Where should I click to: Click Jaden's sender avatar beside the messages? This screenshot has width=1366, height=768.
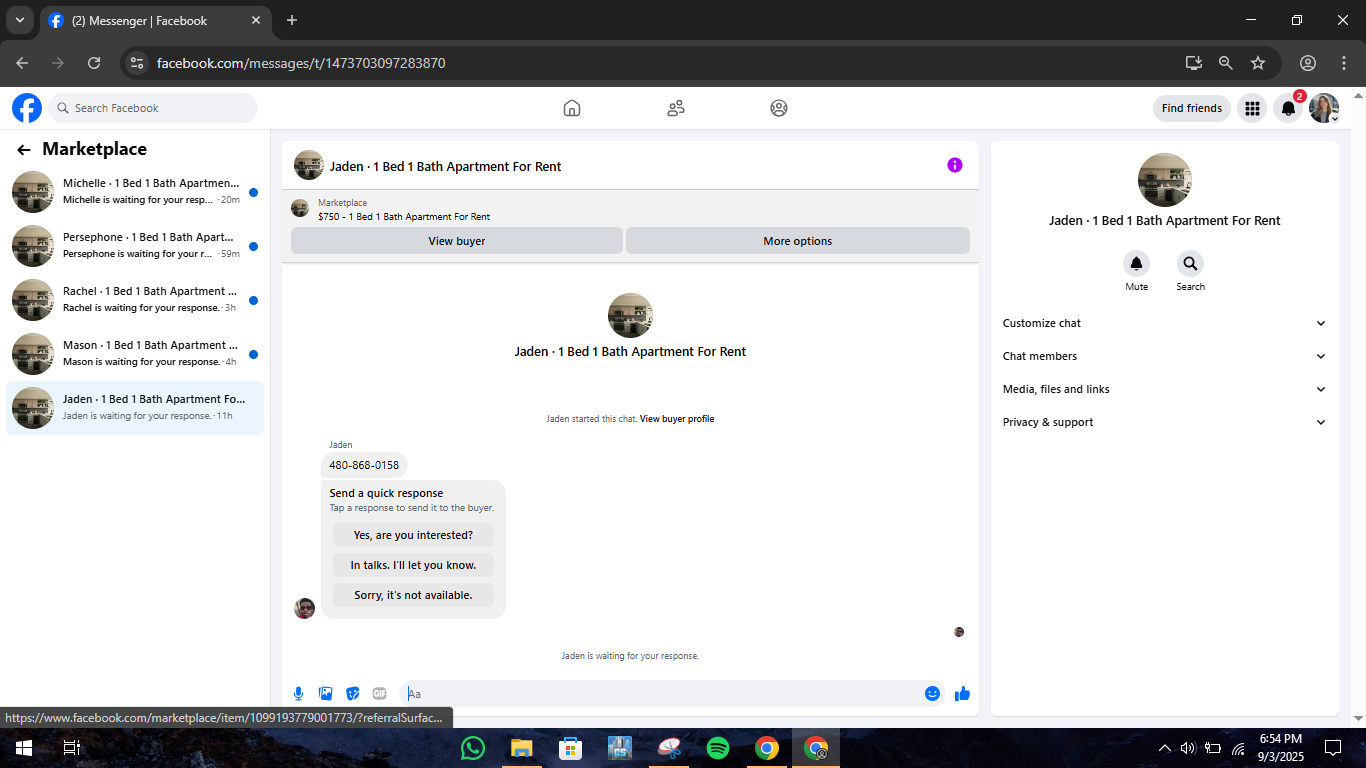pyautogui.click(x=305, y=608)
